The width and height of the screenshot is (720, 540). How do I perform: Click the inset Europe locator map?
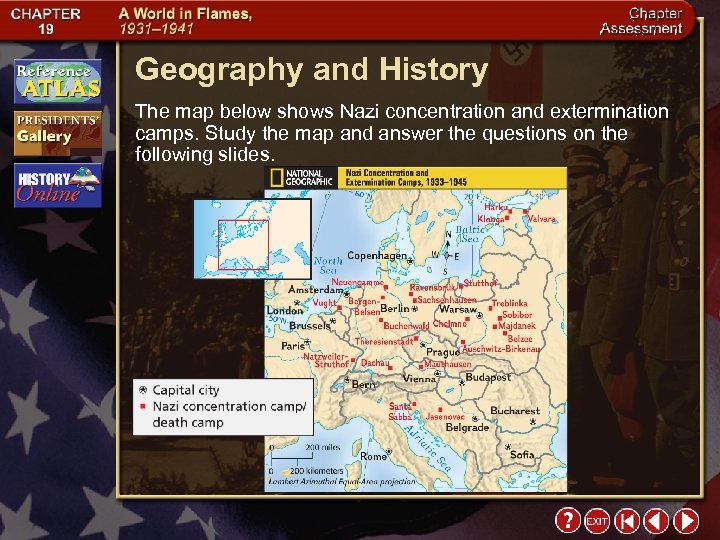tap(253, 239)
